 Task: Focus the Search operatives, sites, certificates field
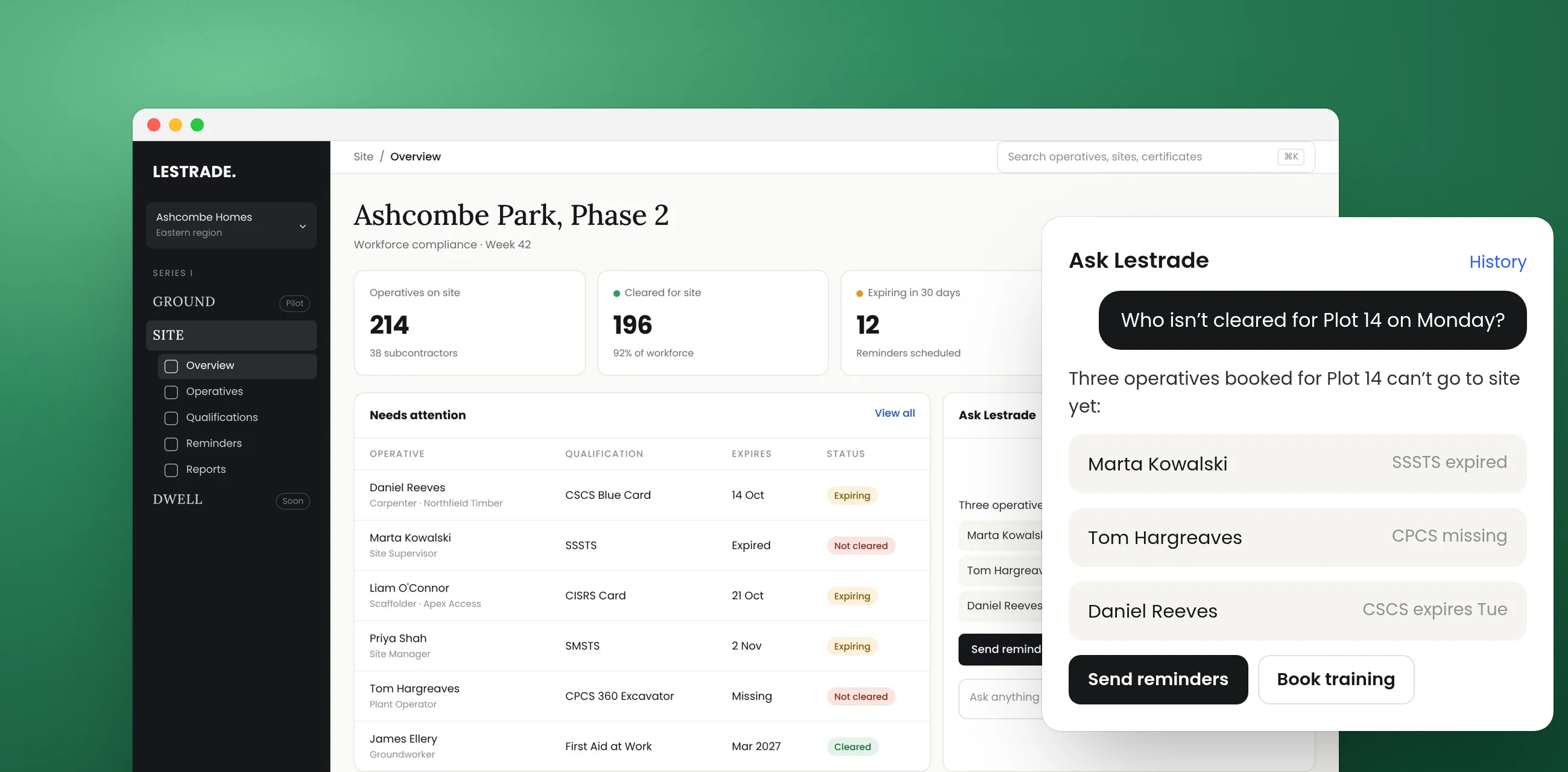(x=1155, y=156)
